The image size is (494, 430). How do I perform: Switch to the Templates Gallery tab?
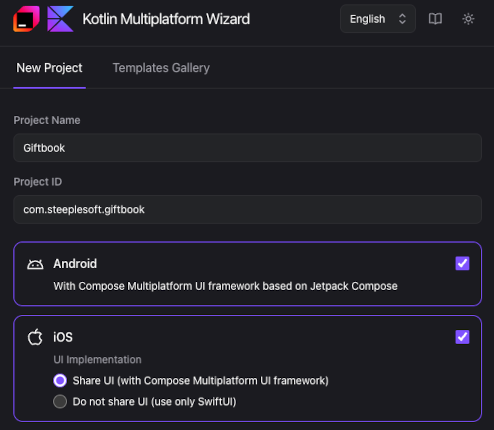161,68
